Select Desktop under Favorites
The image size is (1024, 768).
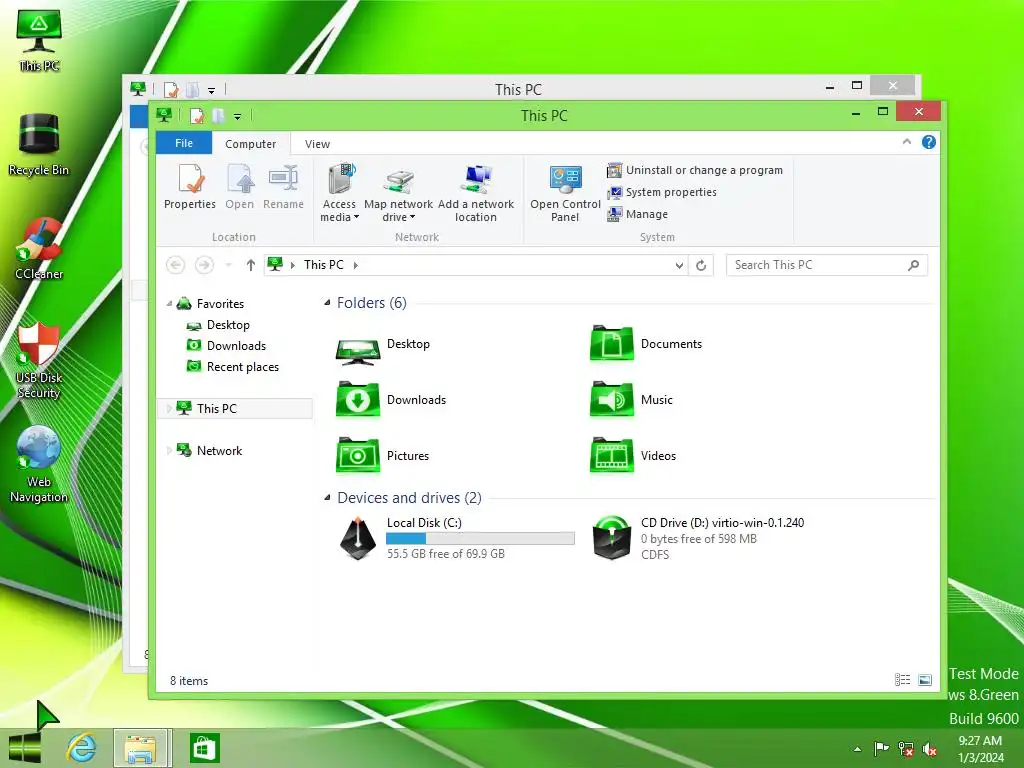click(228, 325)
